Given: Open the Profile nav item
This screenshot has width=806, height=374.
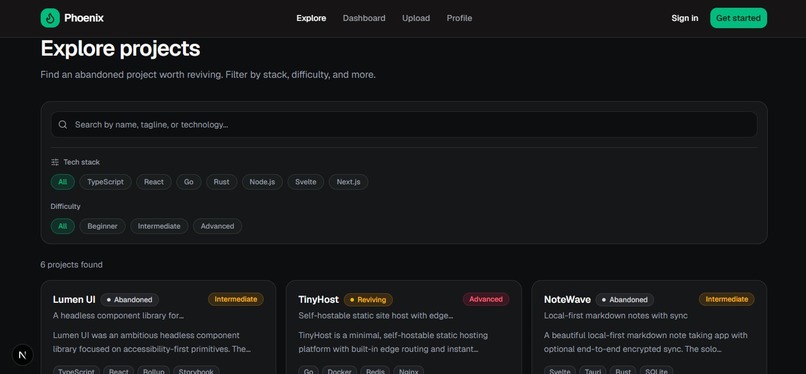Looking at the screenshot, I should 459,18.
